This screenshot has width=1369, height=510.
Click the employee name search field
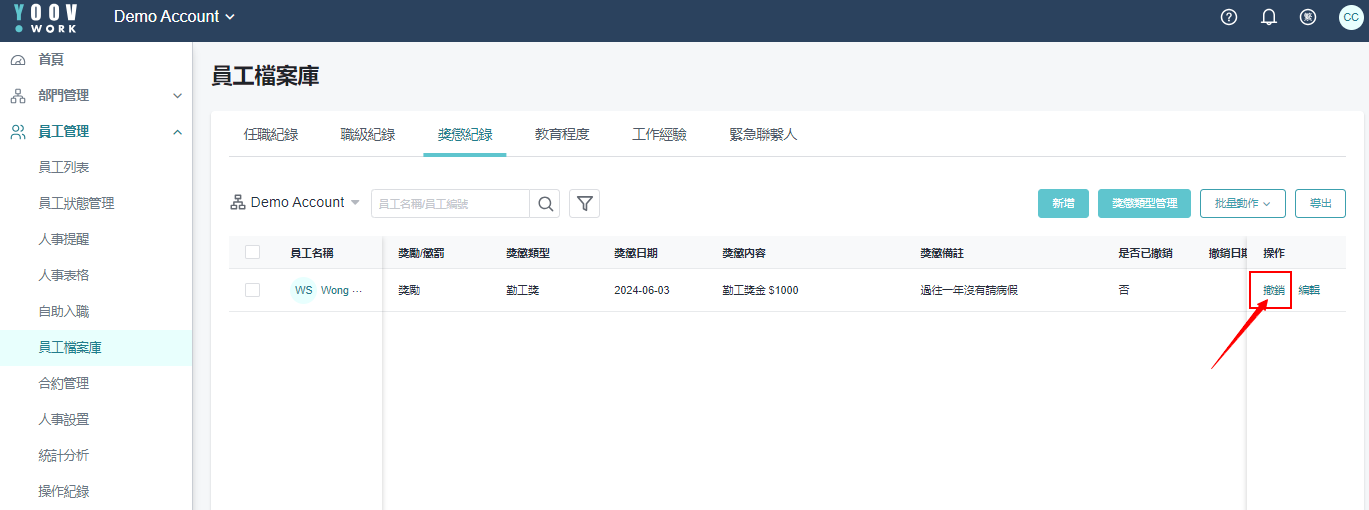pos(450,204)
